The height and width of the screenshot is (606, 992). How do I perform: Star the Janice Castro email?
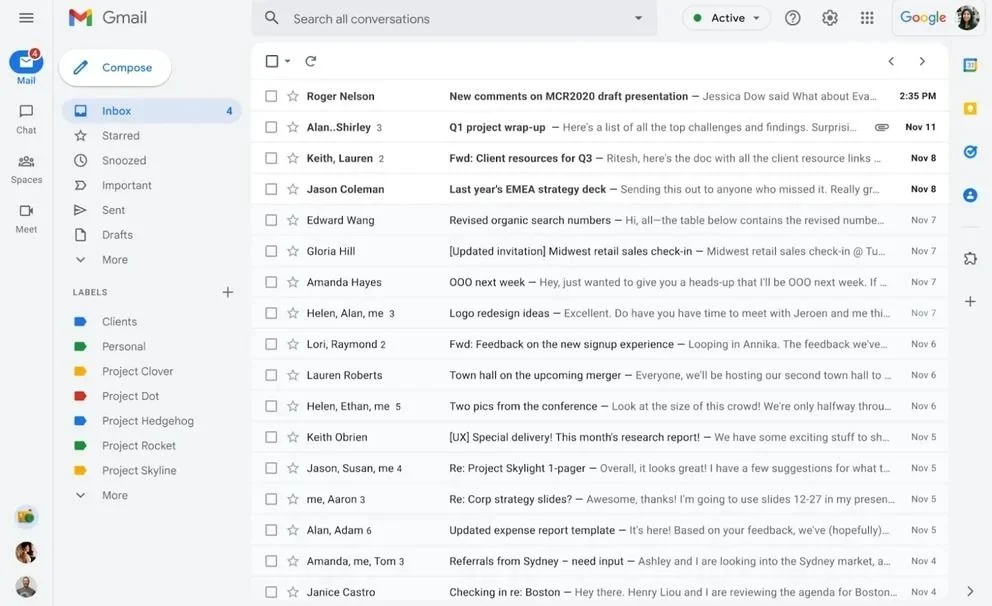click(292, 592)
